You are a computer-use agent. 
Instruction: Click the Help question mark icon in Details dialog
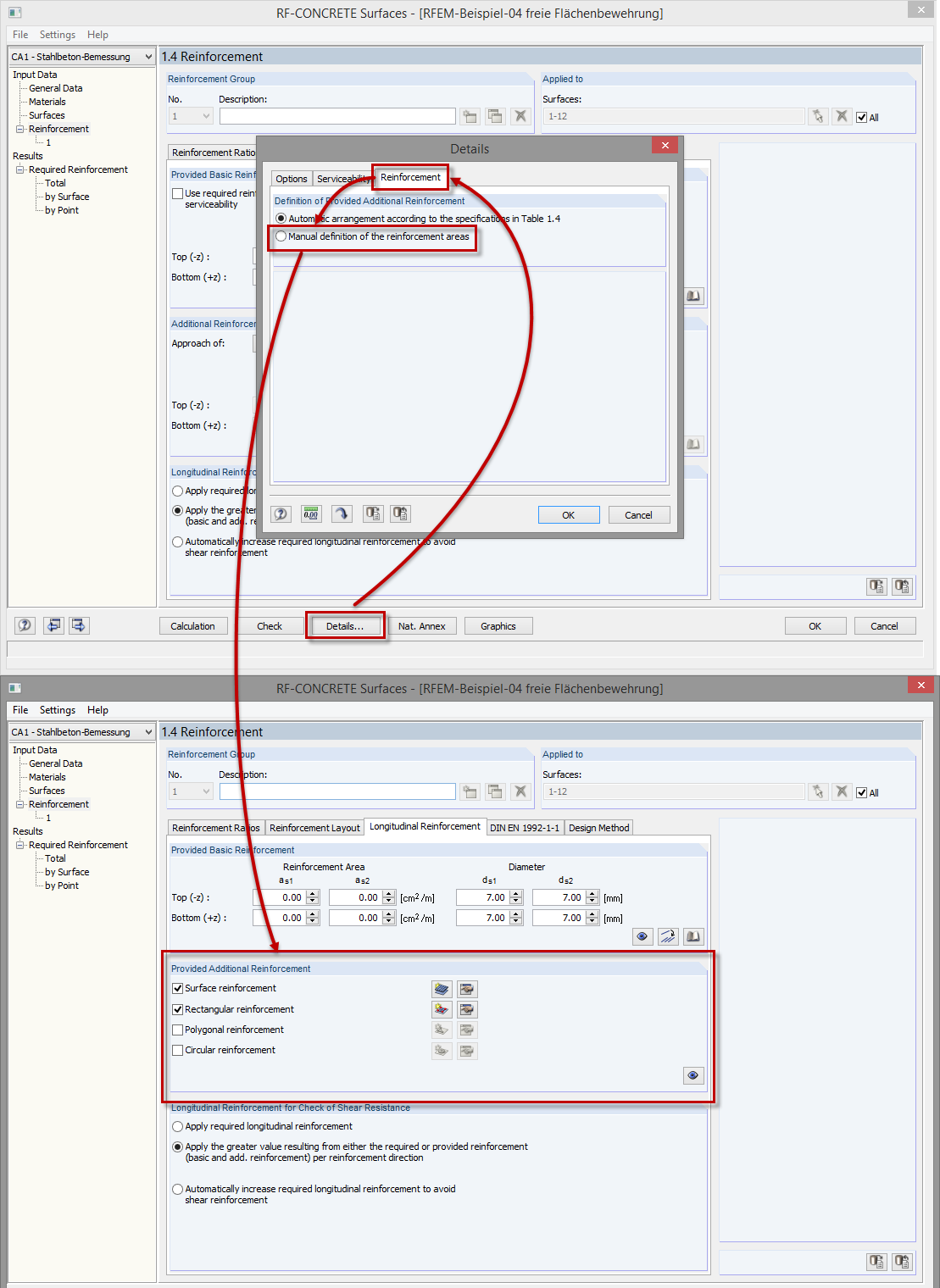tap(281, 514)
